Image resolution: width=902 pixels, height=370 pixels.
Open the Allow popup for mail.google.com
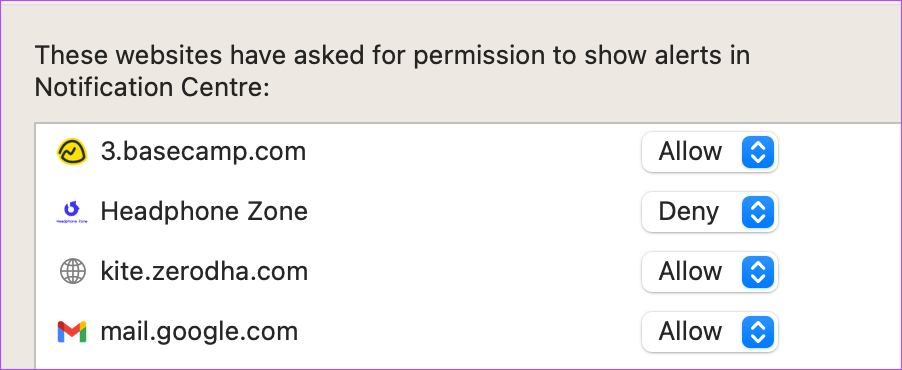tap(709, 331)
